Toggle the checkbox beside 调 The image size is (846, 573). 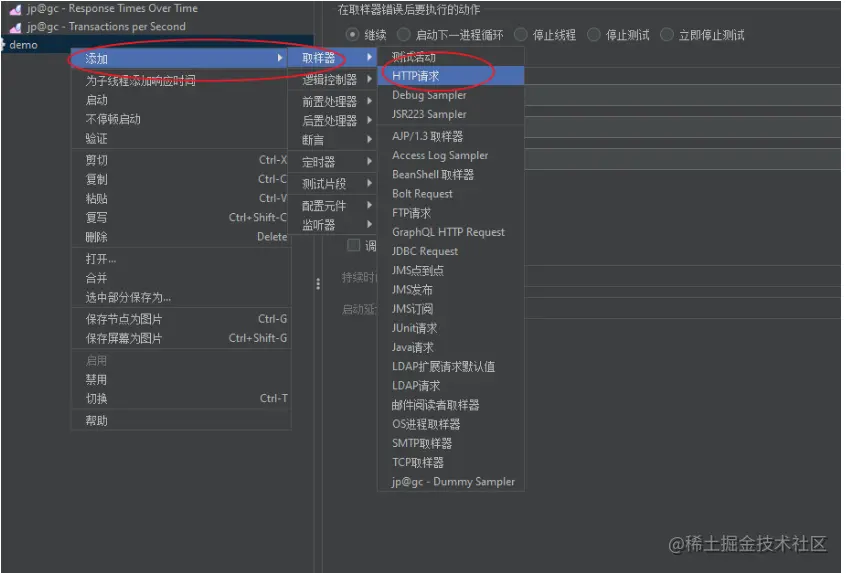tap(353, 245)
